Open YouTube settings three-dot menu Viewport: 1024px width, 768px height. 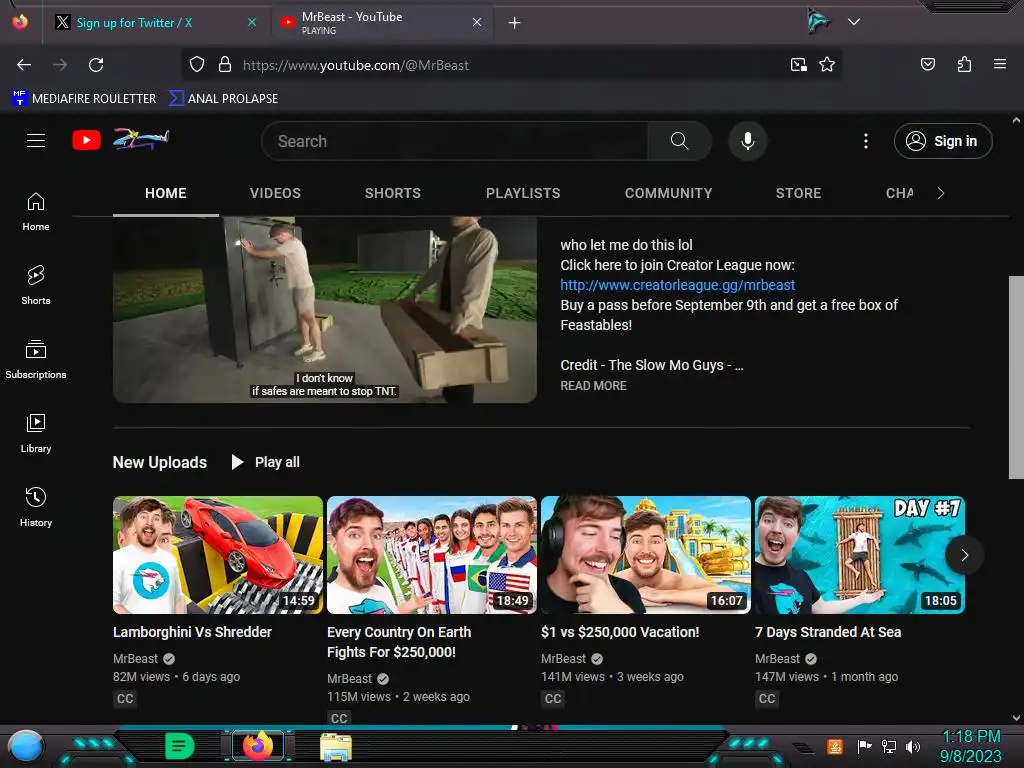pyautogui.click(x=866, y=141)
